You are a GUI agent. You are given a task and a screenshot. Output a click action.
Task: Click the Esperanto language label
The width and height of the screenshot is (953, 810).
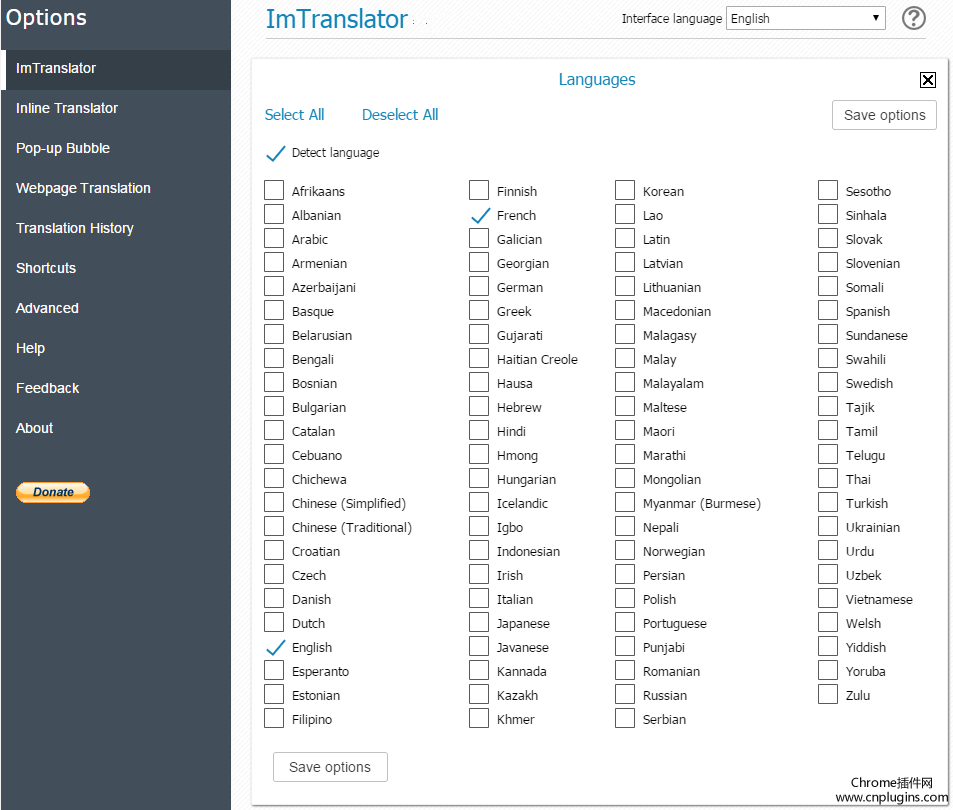pyautogui.click(x=320, y=671)
